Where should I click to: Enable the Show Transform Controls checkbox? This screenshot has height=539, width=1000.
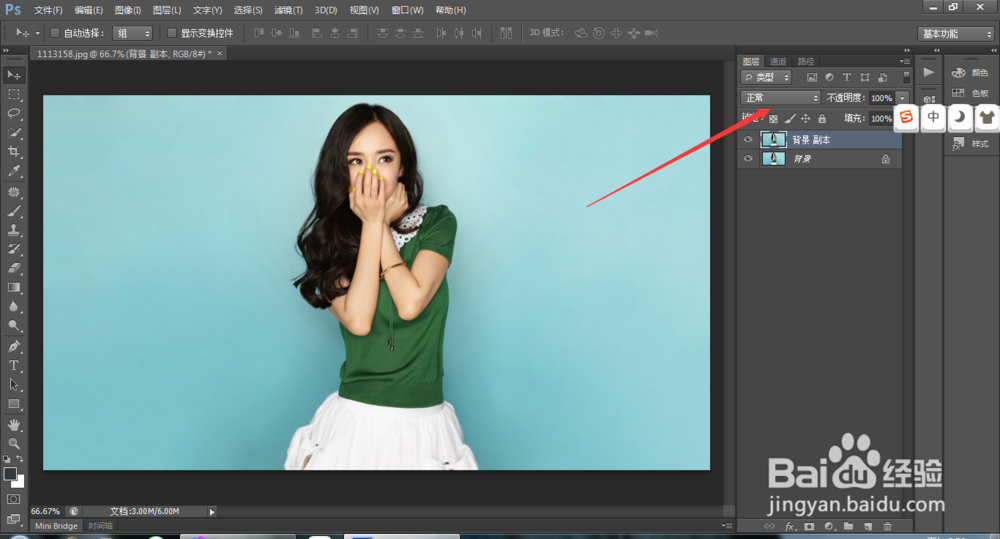172,33
